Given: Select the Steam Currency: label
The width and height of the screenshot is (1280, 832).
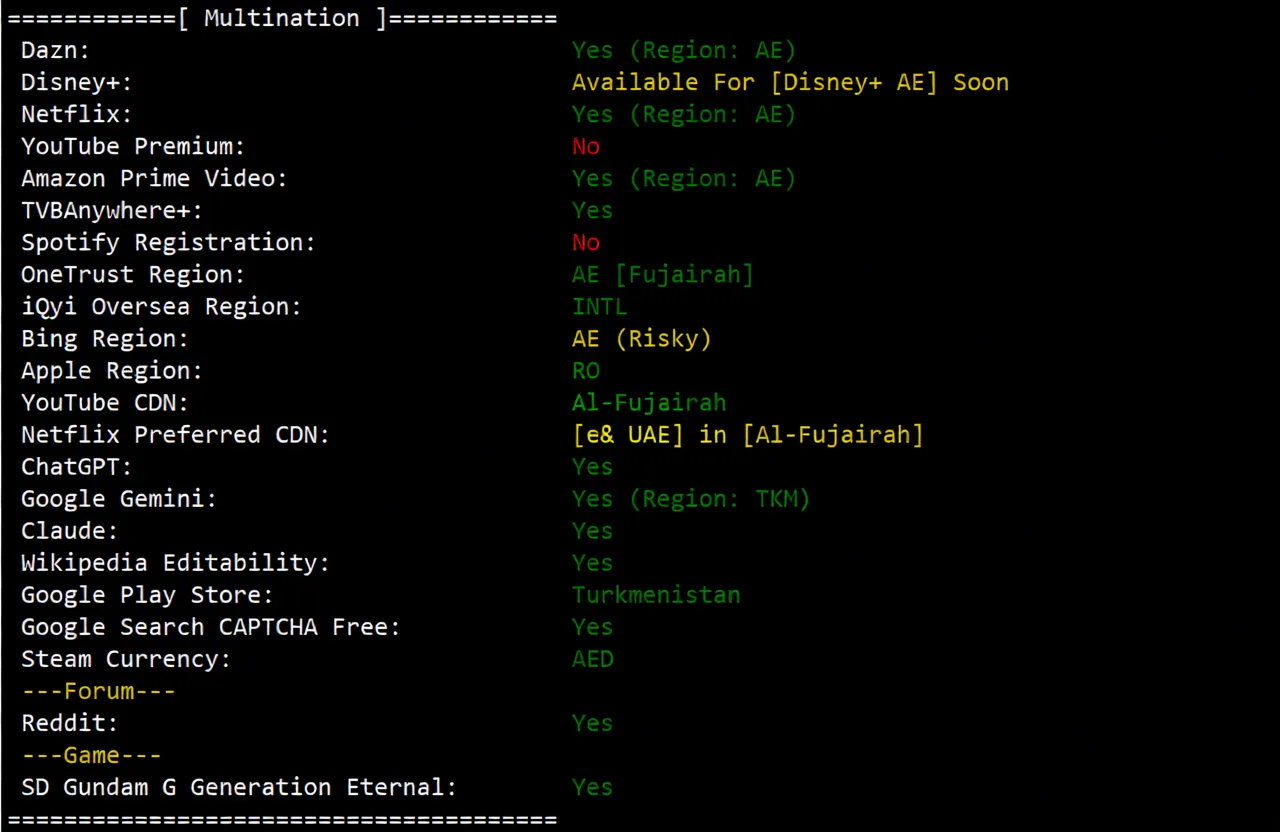Looking at the screenshot, I should tap(126, 659).
